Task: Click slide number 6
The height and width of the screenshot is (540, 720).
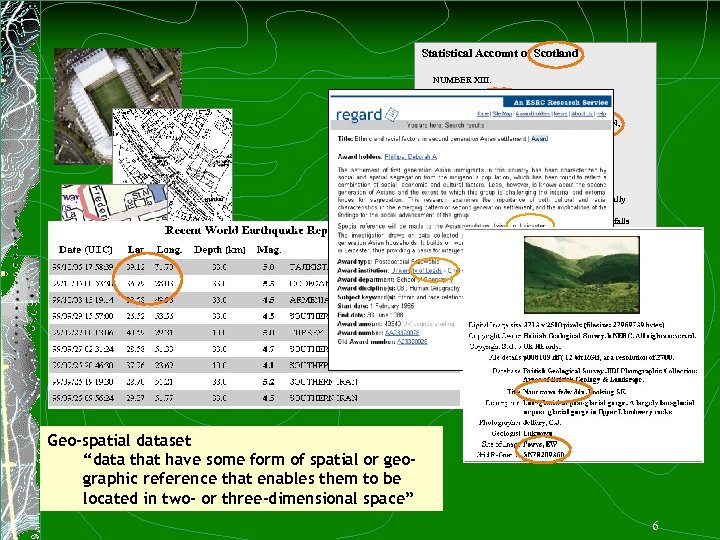Action: (x=655, y=526)
